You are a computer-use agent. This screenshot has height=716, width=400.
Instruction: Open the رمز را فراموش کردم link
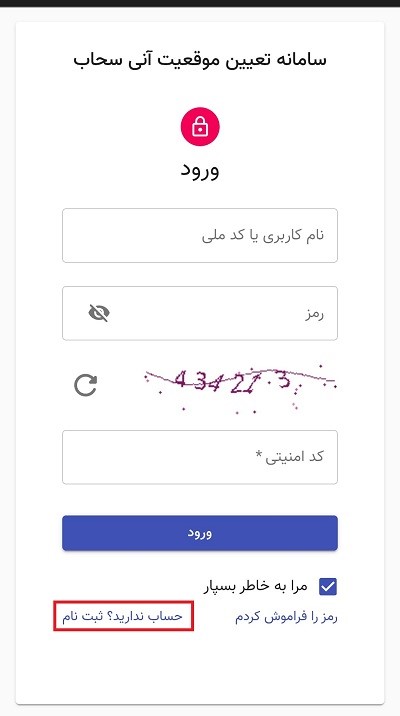[286, 616]
